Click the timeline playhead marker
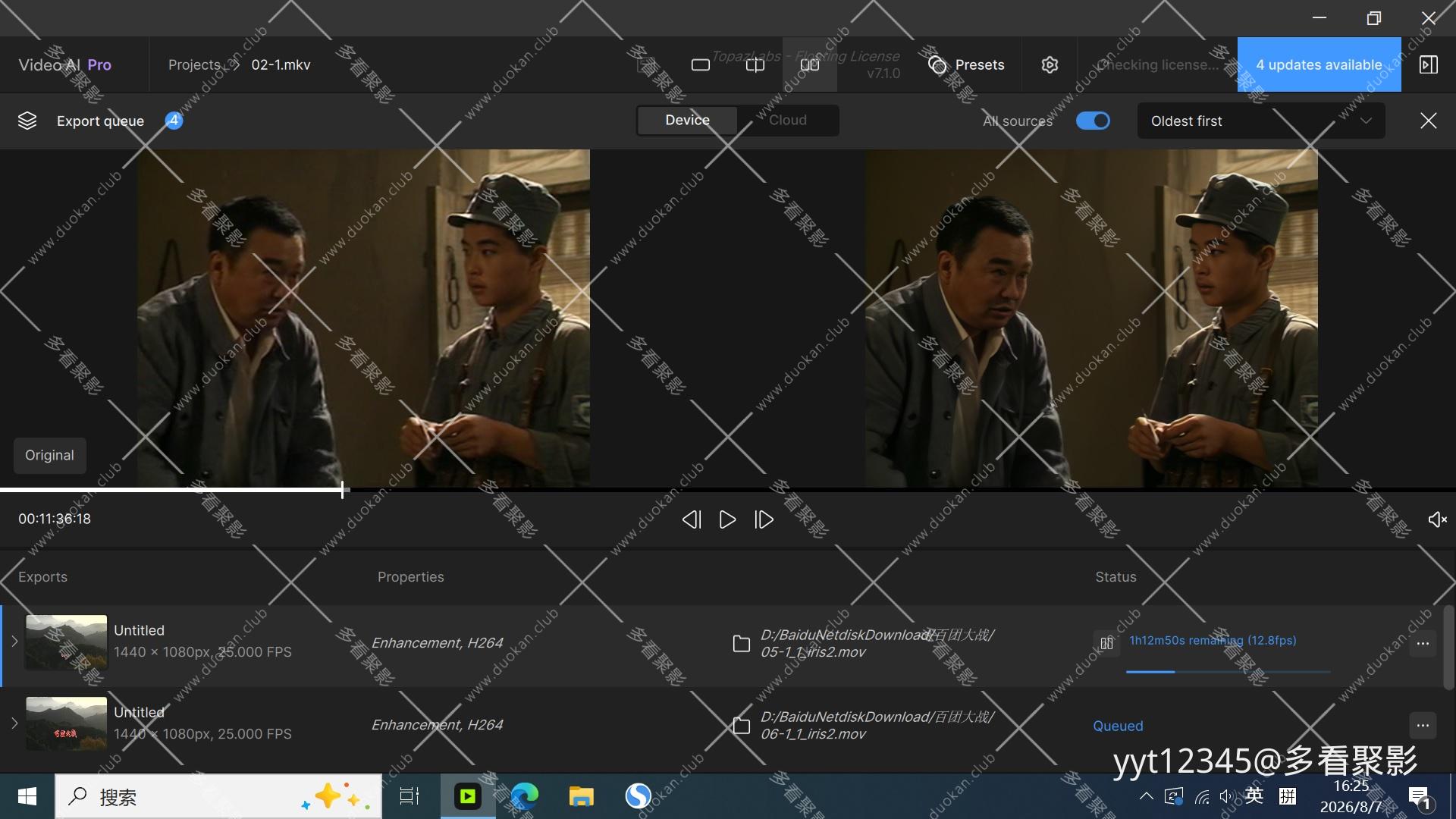Image resolution: width=1456 pixels, height=819 pixels. (343, 490)
